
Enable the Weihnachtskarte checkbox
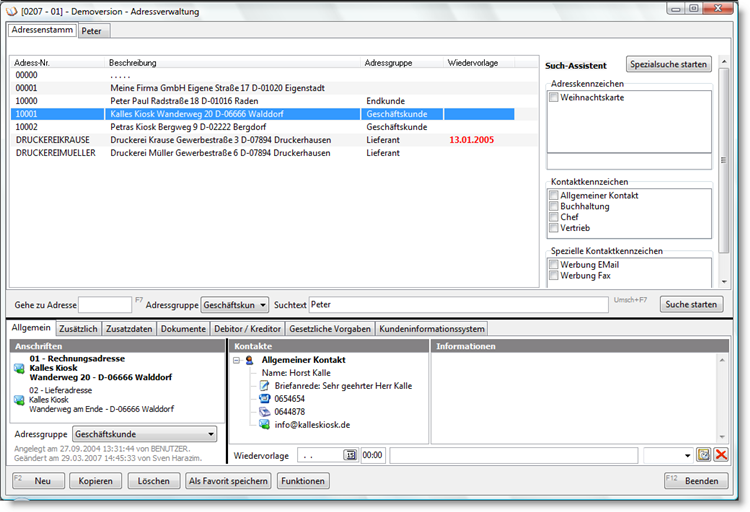click(554, 98)
